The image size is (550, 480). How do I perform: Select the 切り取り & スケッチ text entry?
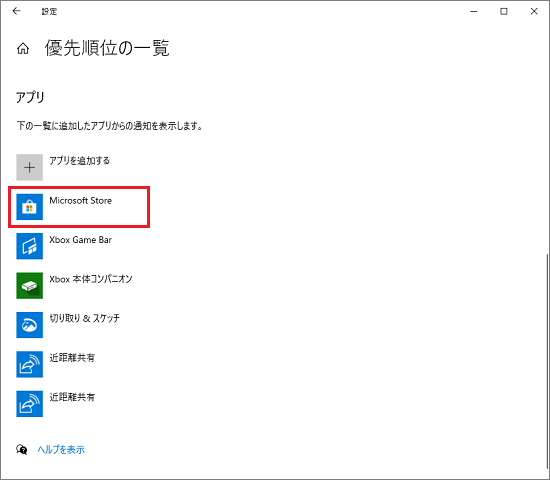pos(84,318)
